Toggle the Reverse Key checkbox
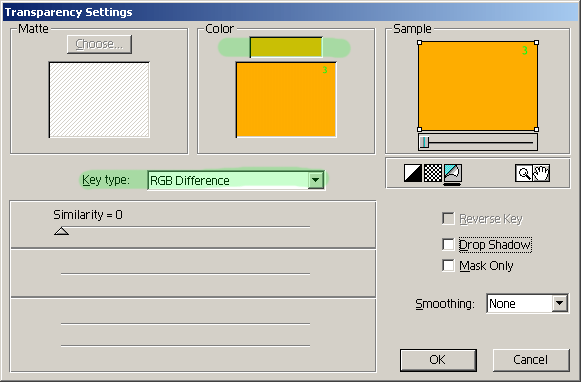This screenshot has height=382, width=581. click(x=448, y=219)
